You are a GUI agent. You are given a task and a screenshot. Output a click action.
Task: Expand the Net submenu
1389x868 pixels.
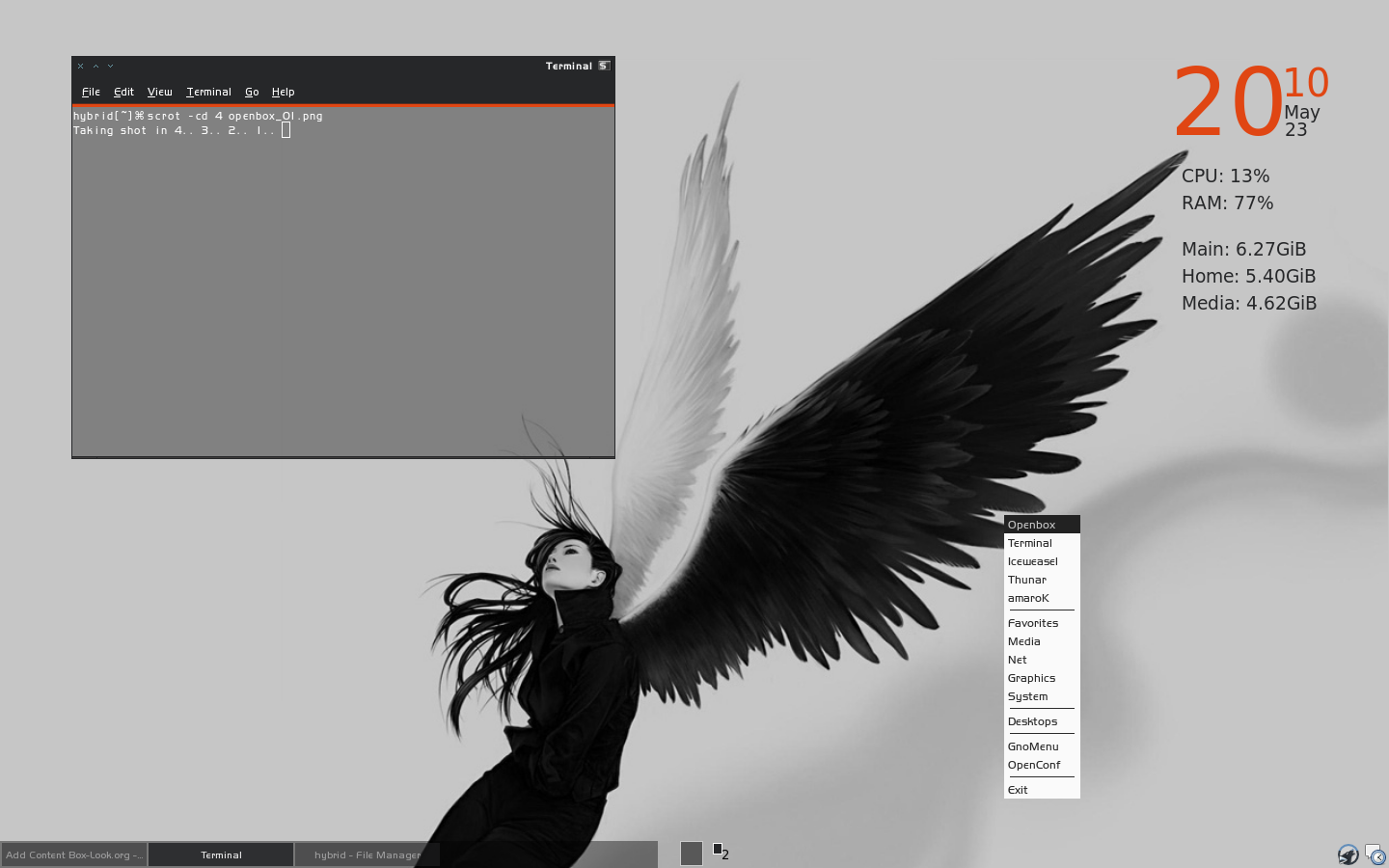(x=1042, y=660)
